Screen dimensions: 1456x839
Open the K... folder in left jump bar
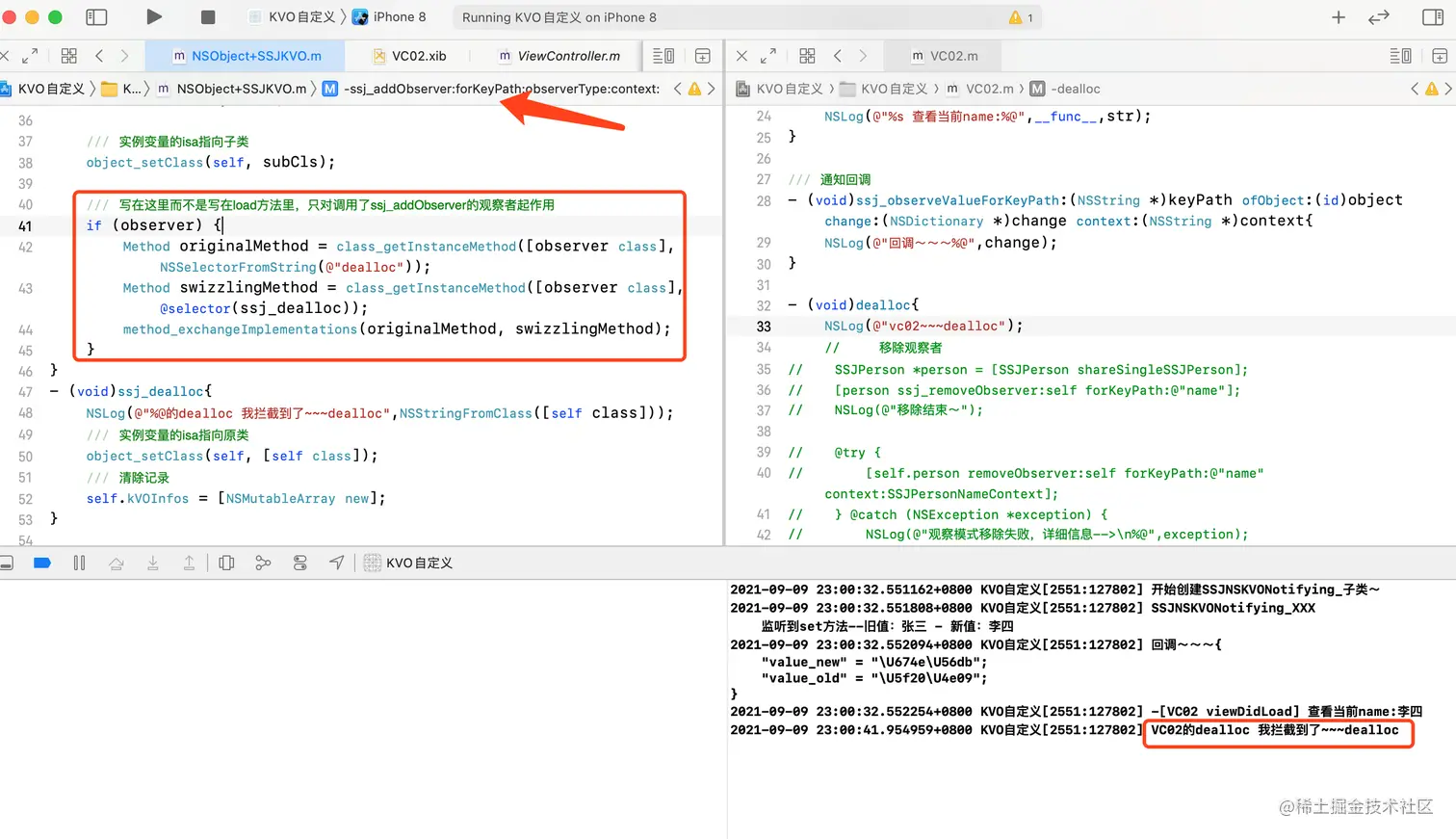(121, 89)
